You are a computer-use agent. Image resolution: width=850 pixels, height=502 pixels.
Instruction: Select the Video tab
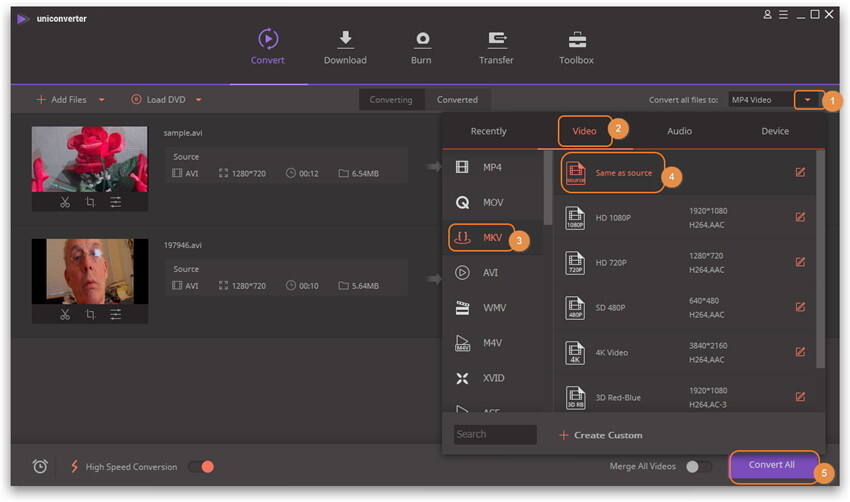pyautogui.click(x=584, y=131)
